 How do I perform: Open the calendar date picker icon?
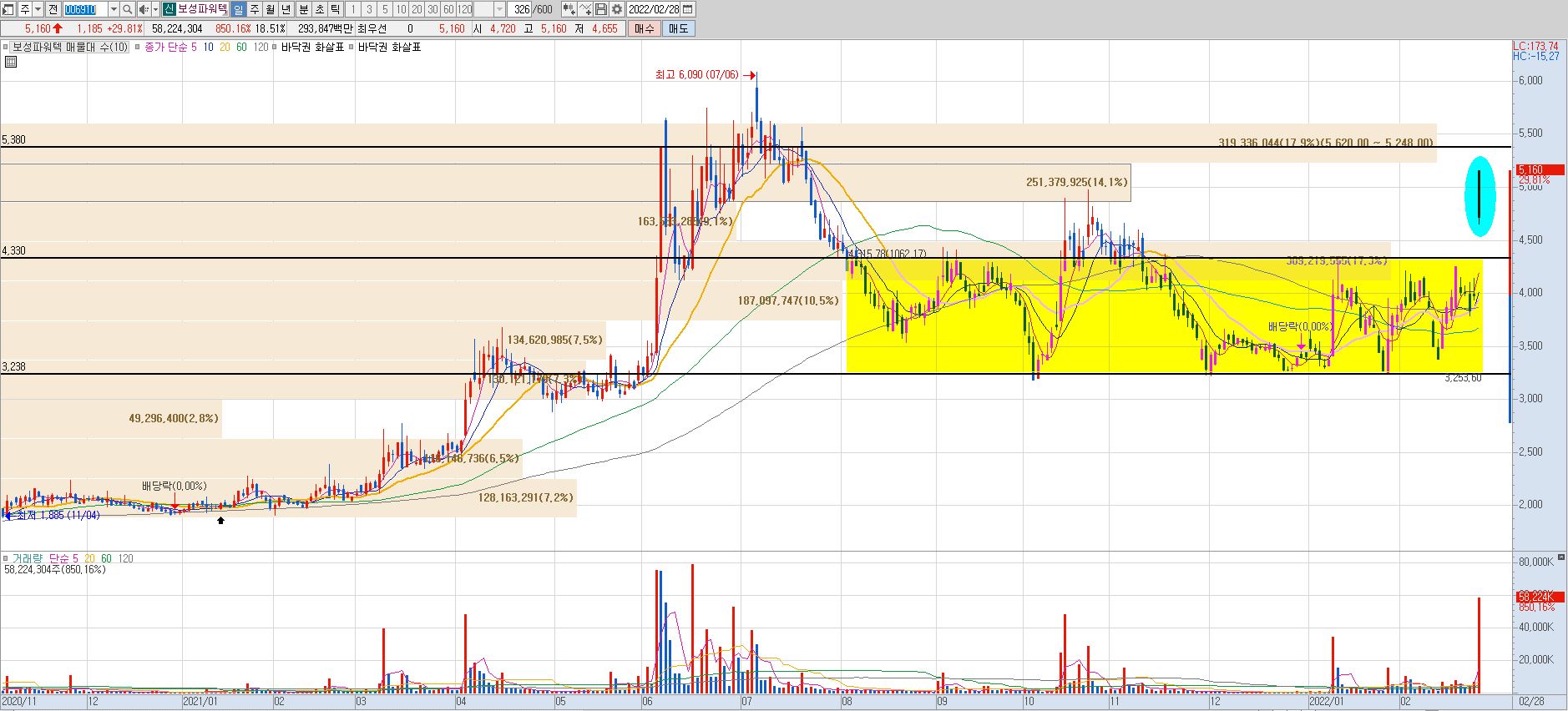687,9
